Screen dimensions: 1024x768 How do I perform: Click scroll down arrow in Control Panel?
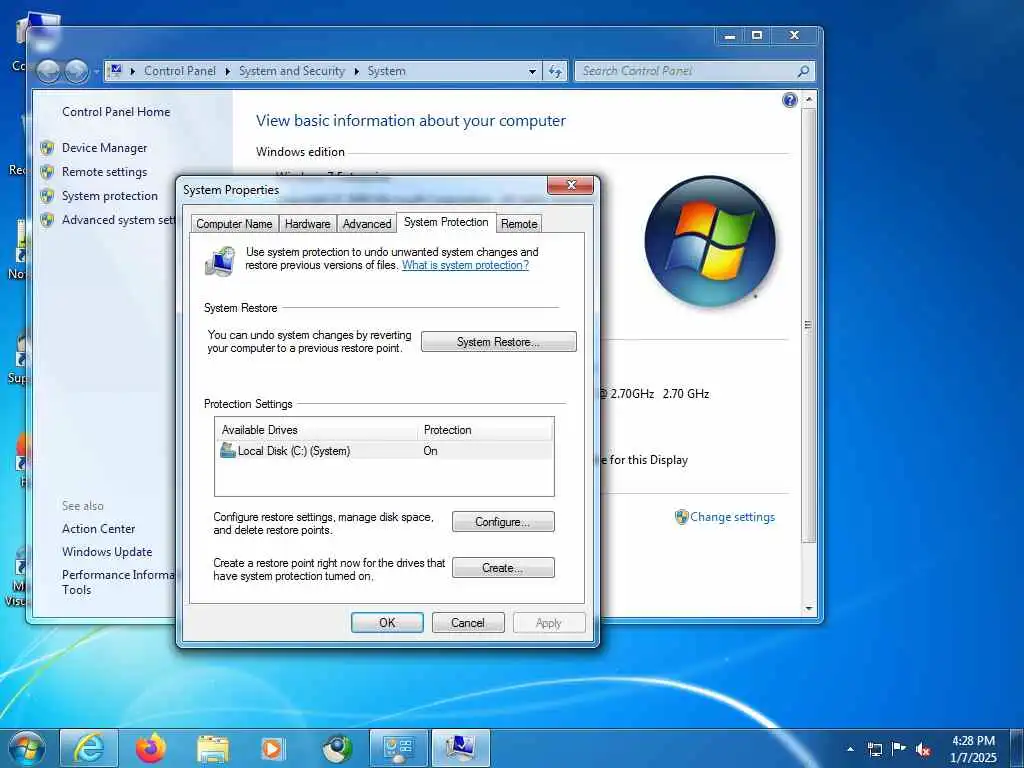pos(809,609)
